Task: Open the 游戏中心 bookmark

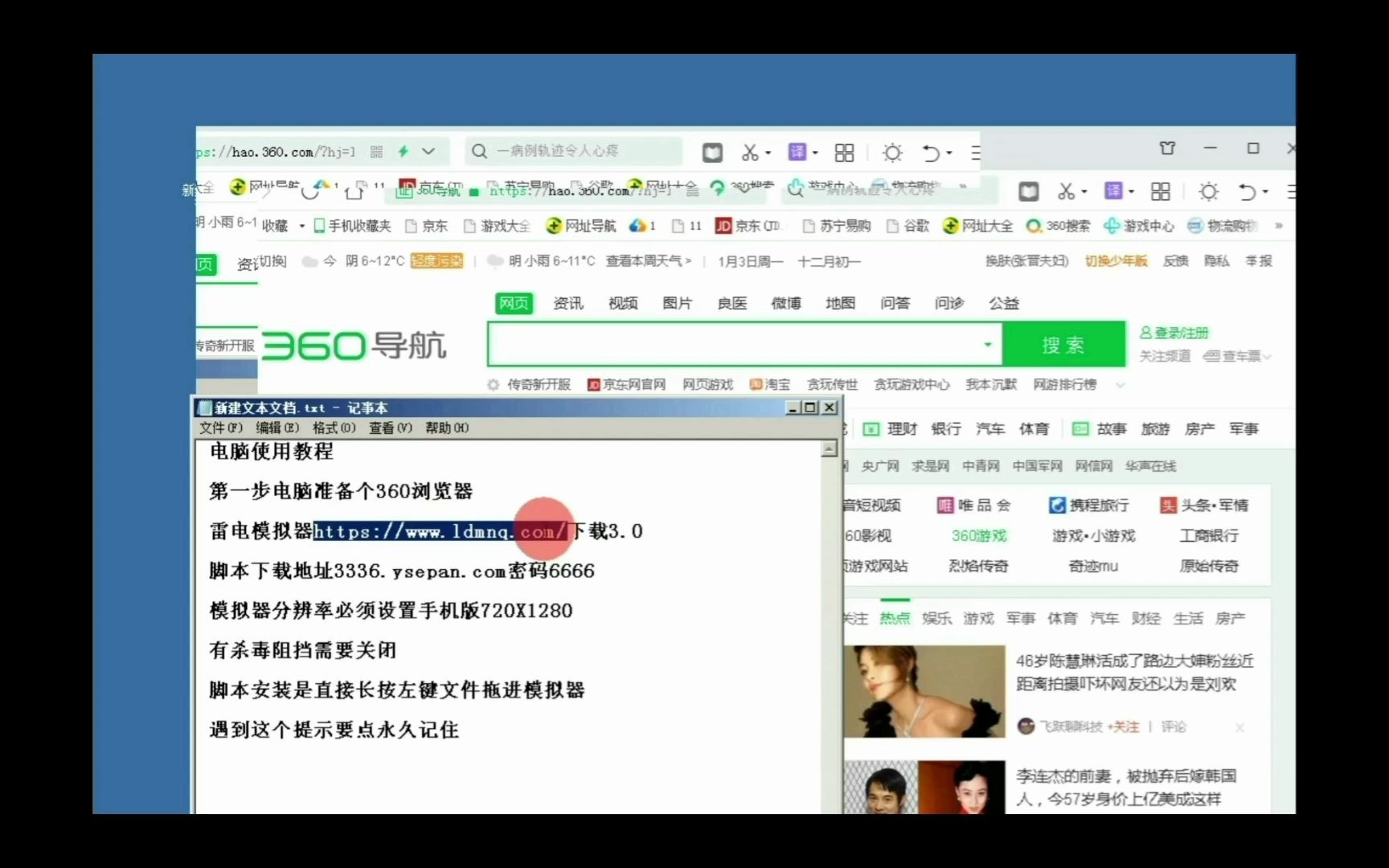Action: click(x=1139, y=226)
